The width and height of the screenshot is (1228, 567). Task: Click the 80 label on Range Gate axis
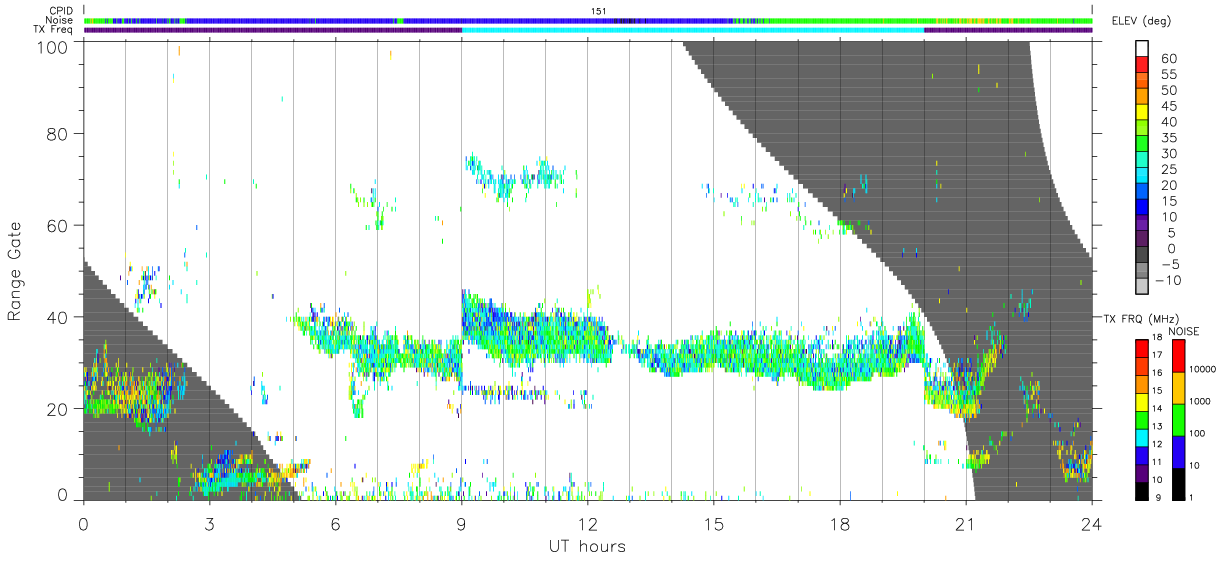tap(58, 133)
